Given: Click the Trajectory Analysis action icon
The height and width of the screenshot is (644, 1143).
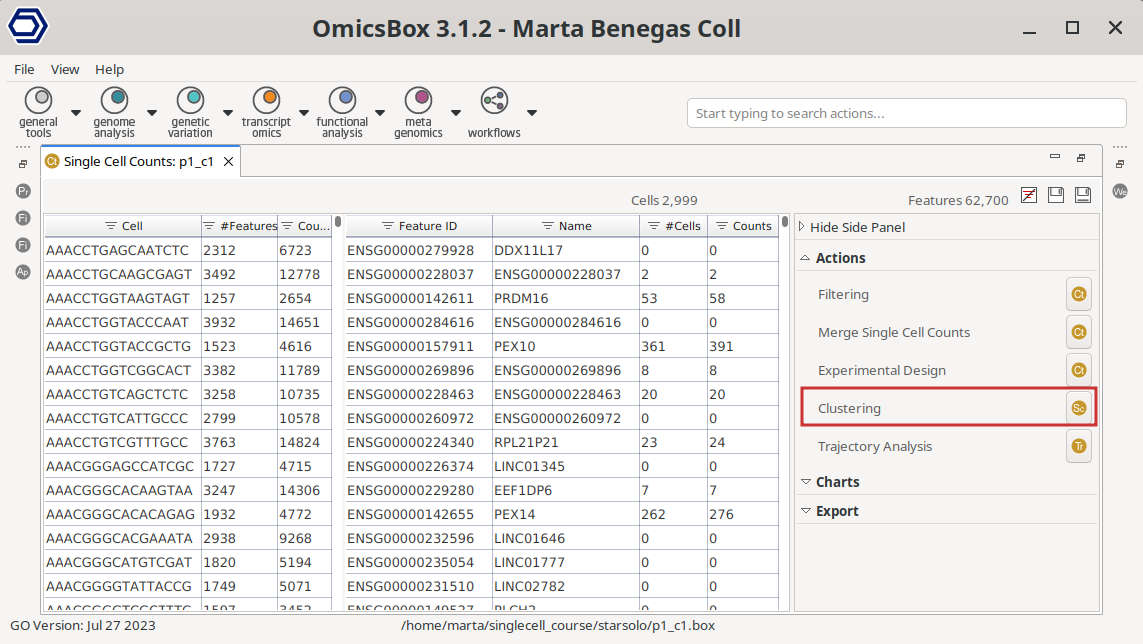Looking at the screenshot, I should 1078,447.
